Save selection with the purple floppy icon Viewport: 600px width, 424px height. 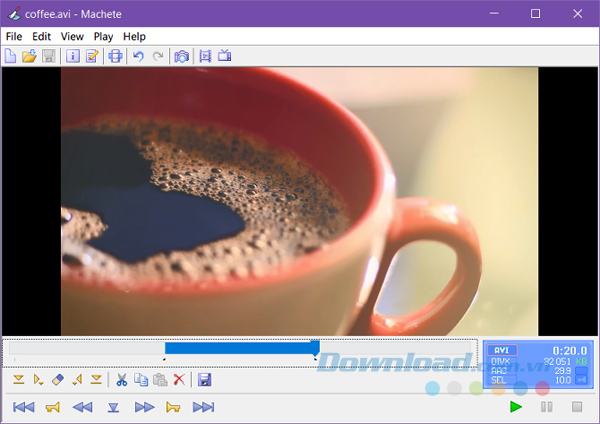(x=204, y=380)
